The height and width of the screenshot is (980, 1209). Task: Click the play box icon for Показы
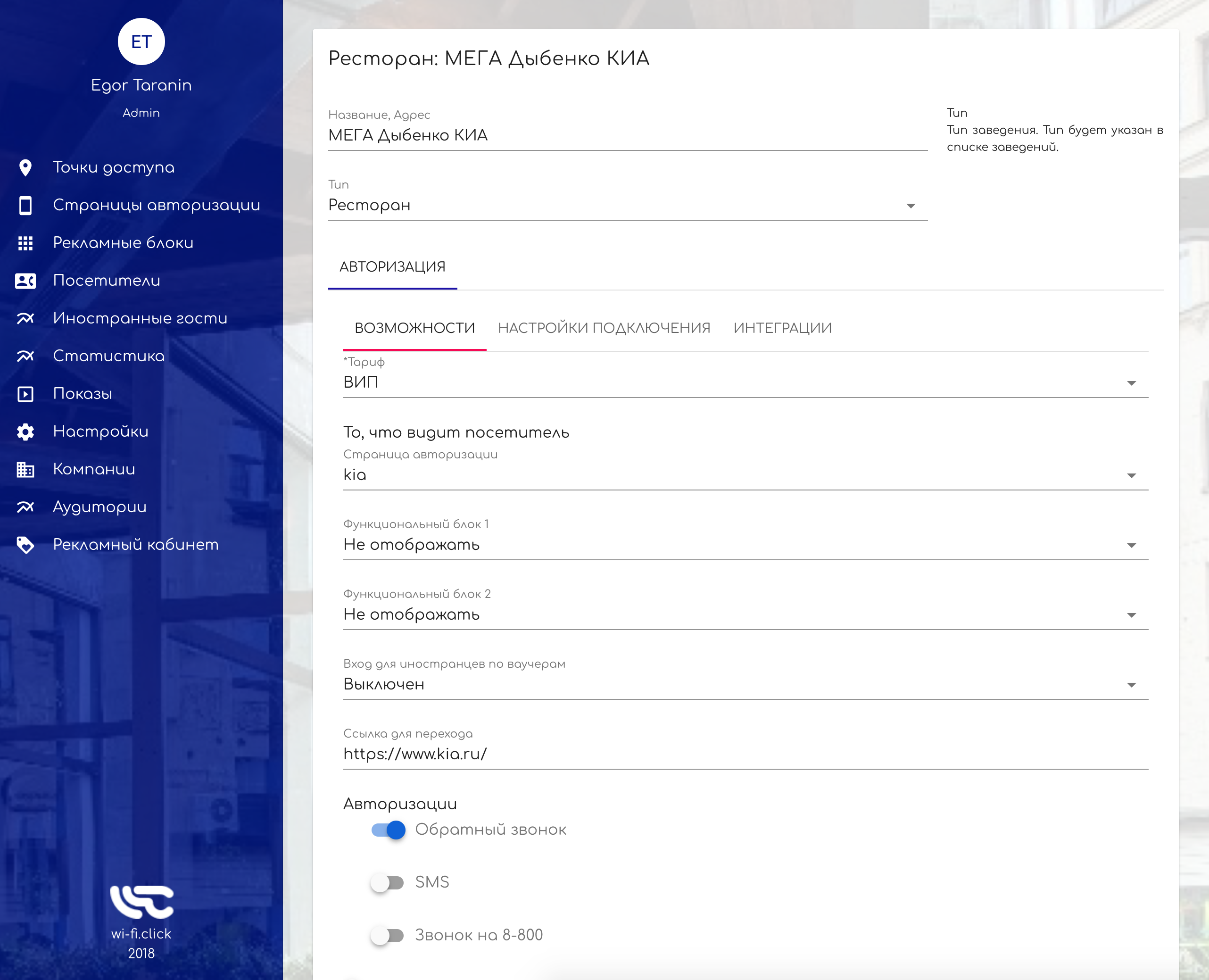(x=25, y=394)
